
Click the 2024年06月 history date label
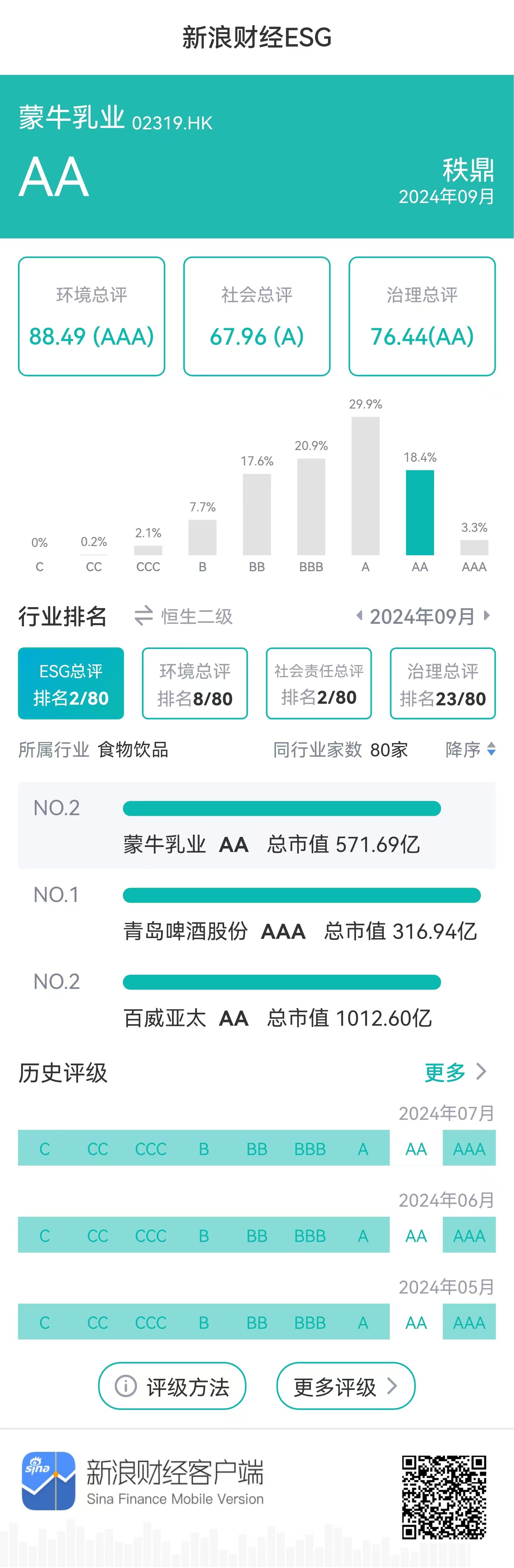click(x=446, y=1200)
